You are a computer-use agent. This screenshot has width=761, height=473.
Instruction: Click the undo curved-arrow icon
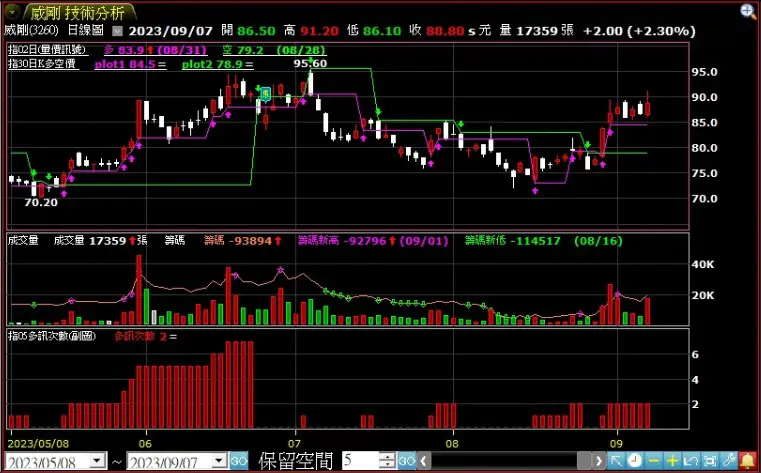691,460
